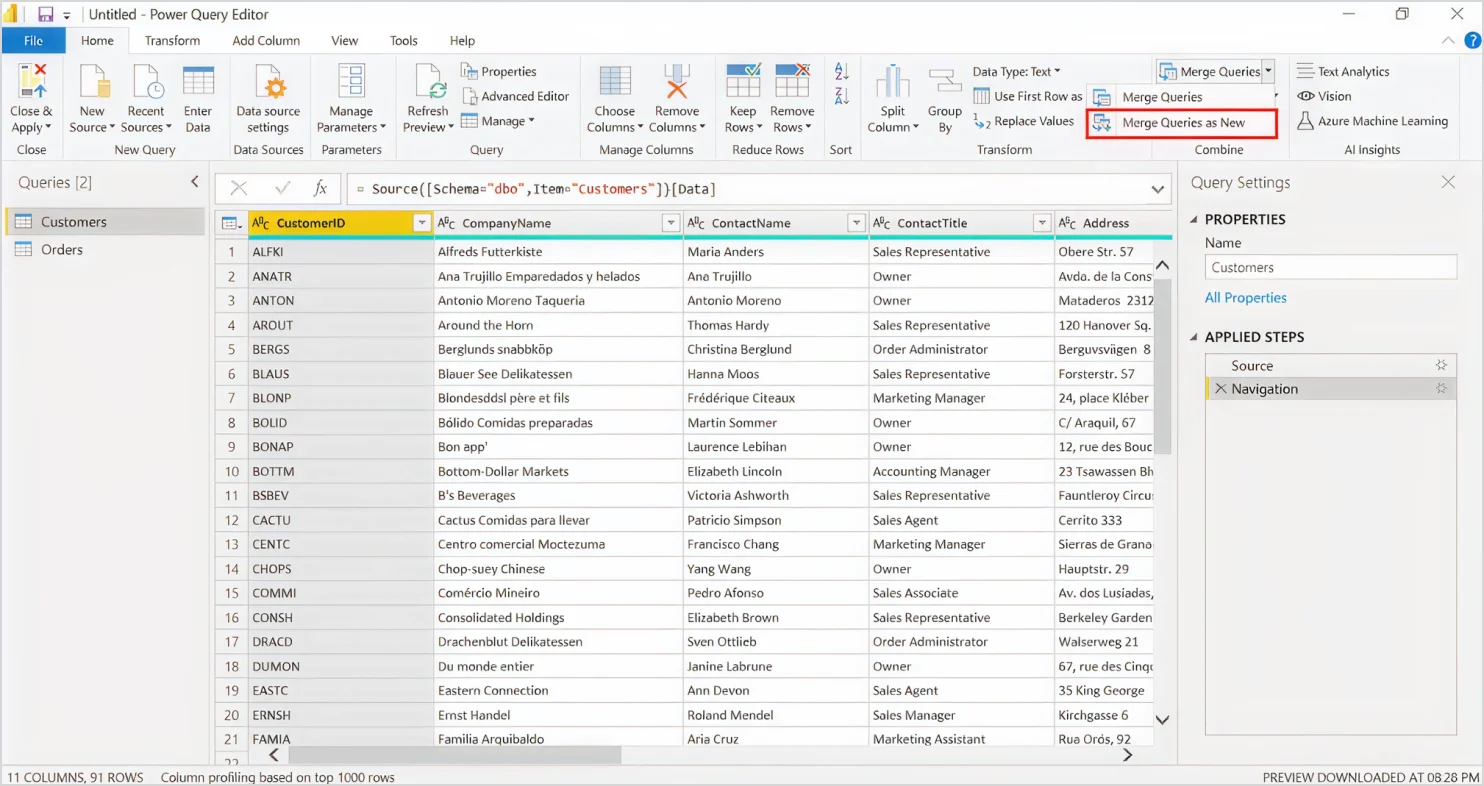Click the vertical scrollbar down arrow

coord(1162,718)
